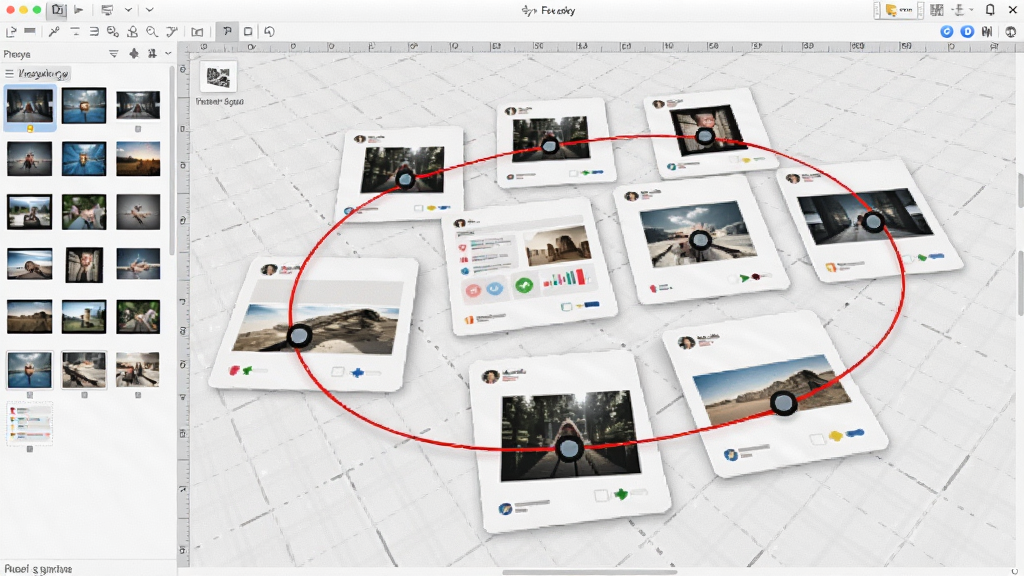Click the blue circular C icon

point(946,31)
